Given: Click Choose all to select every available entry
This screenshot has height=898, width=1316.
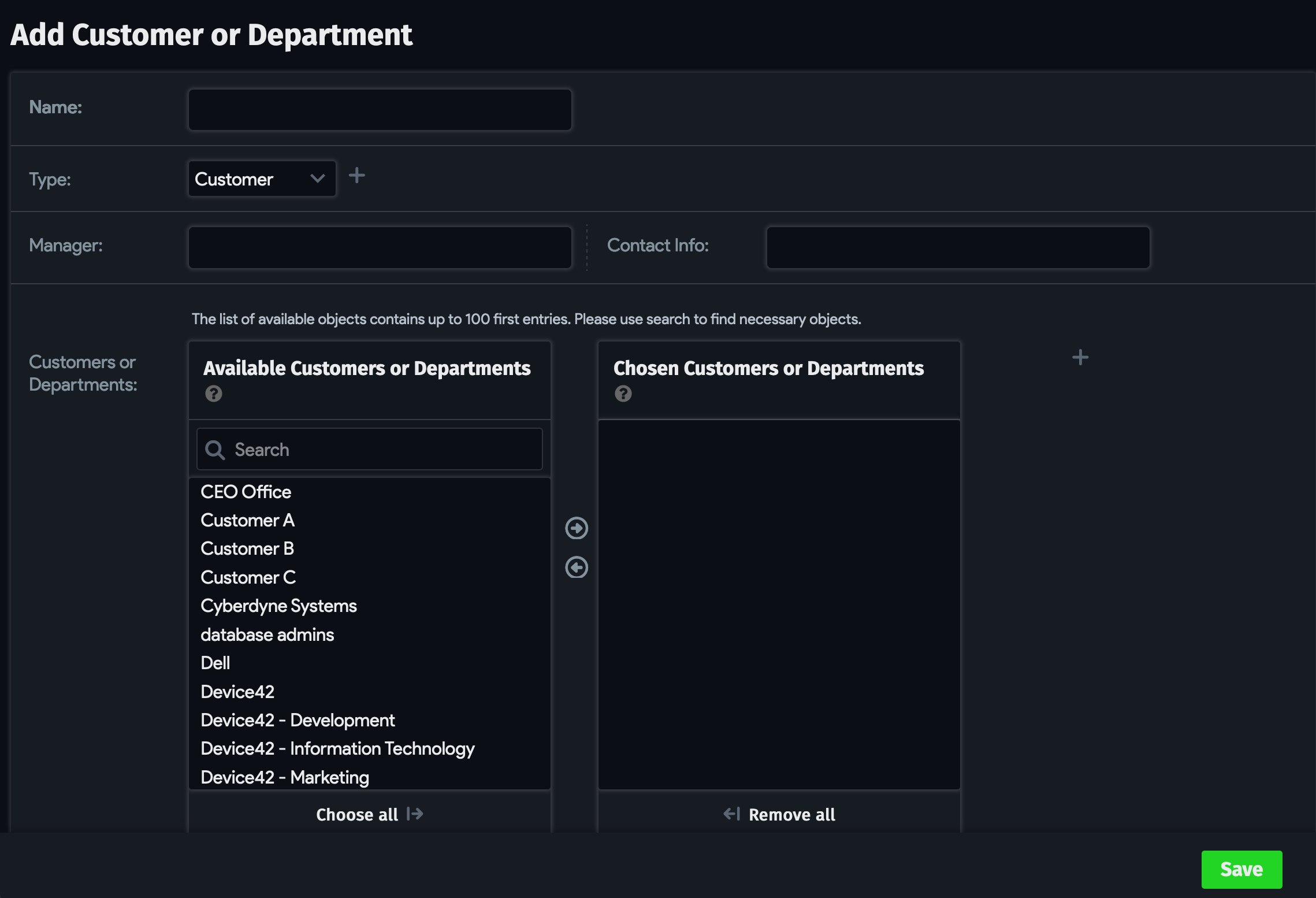Looking at the screenshot, I should click(356, 814).
